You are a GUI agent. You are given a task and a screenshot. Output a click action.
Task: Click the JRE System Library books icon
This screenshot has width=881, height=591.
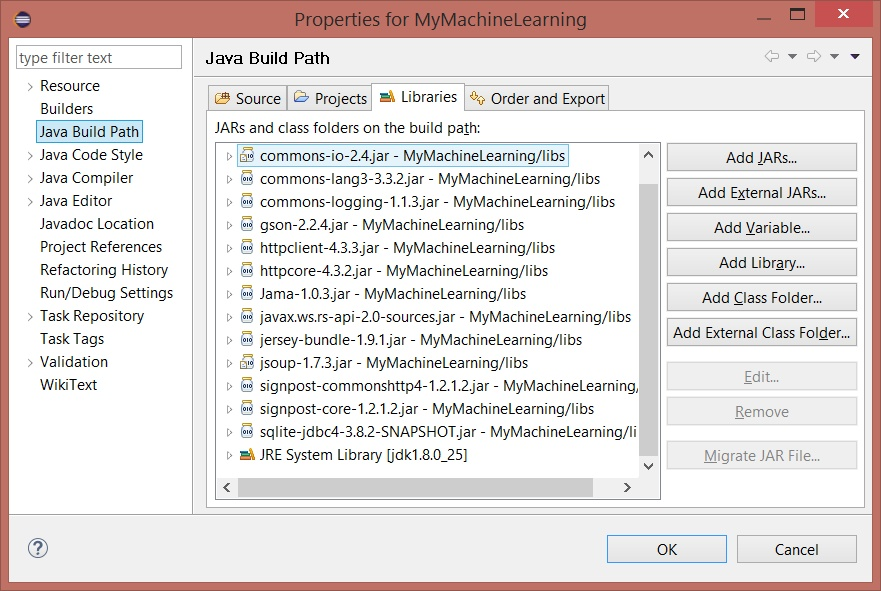tap(247, 454)
